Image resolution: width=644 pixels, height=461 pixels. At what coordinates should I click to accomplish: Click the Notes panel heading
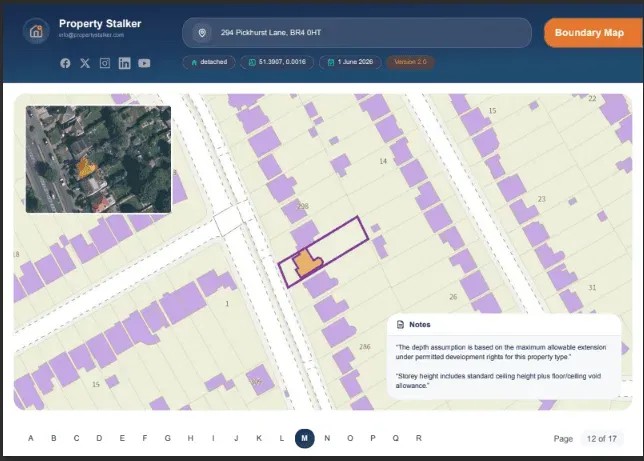[420, 325]
